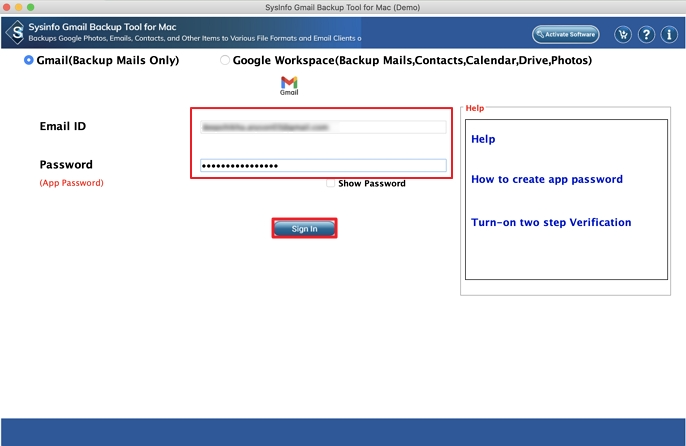Viewport: 686px width, 446px height.
Task: Minimize window with yellow button
Action: [18, 7]
